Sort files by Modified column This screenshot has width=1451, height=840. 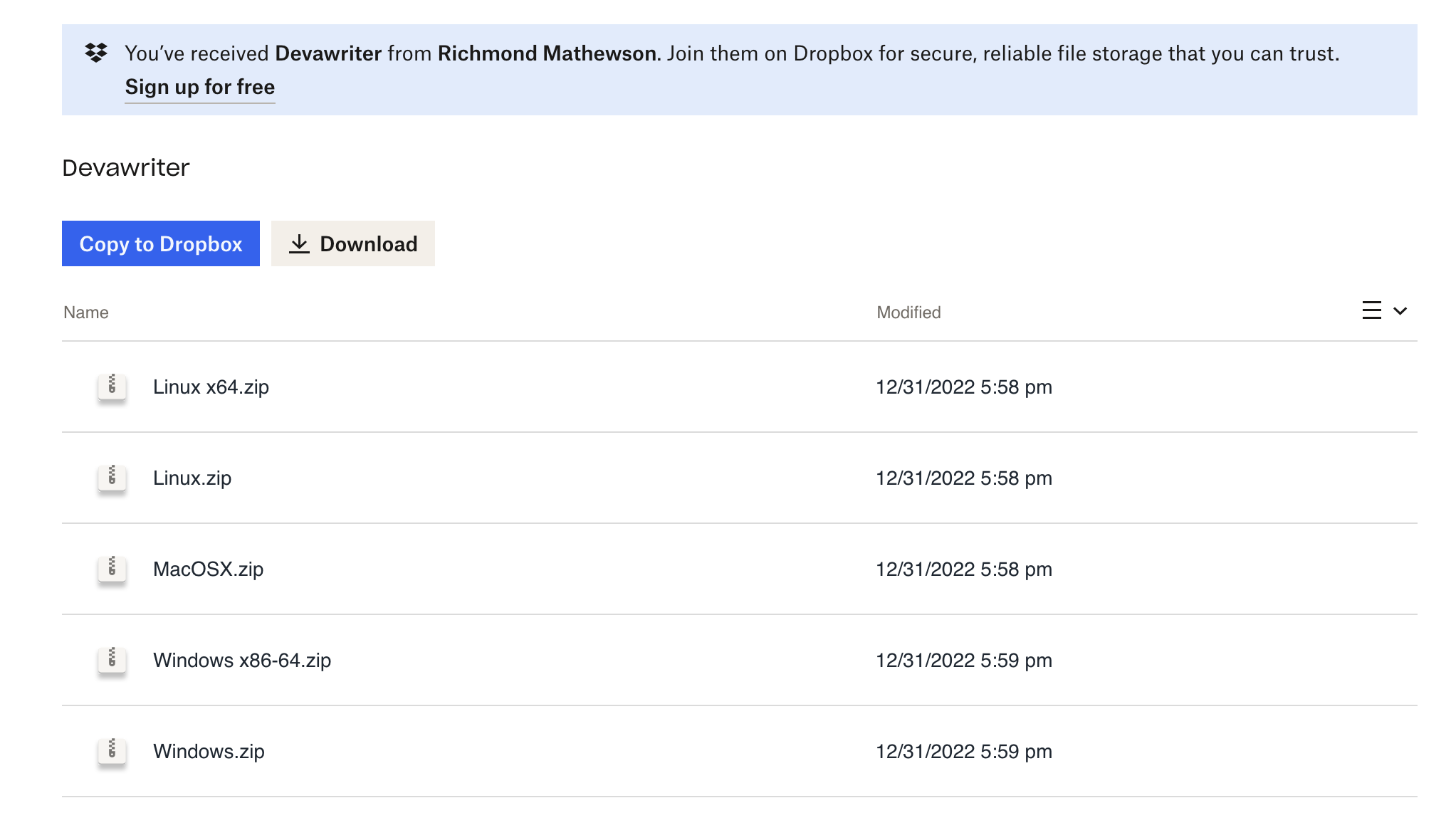click(908, 313)
